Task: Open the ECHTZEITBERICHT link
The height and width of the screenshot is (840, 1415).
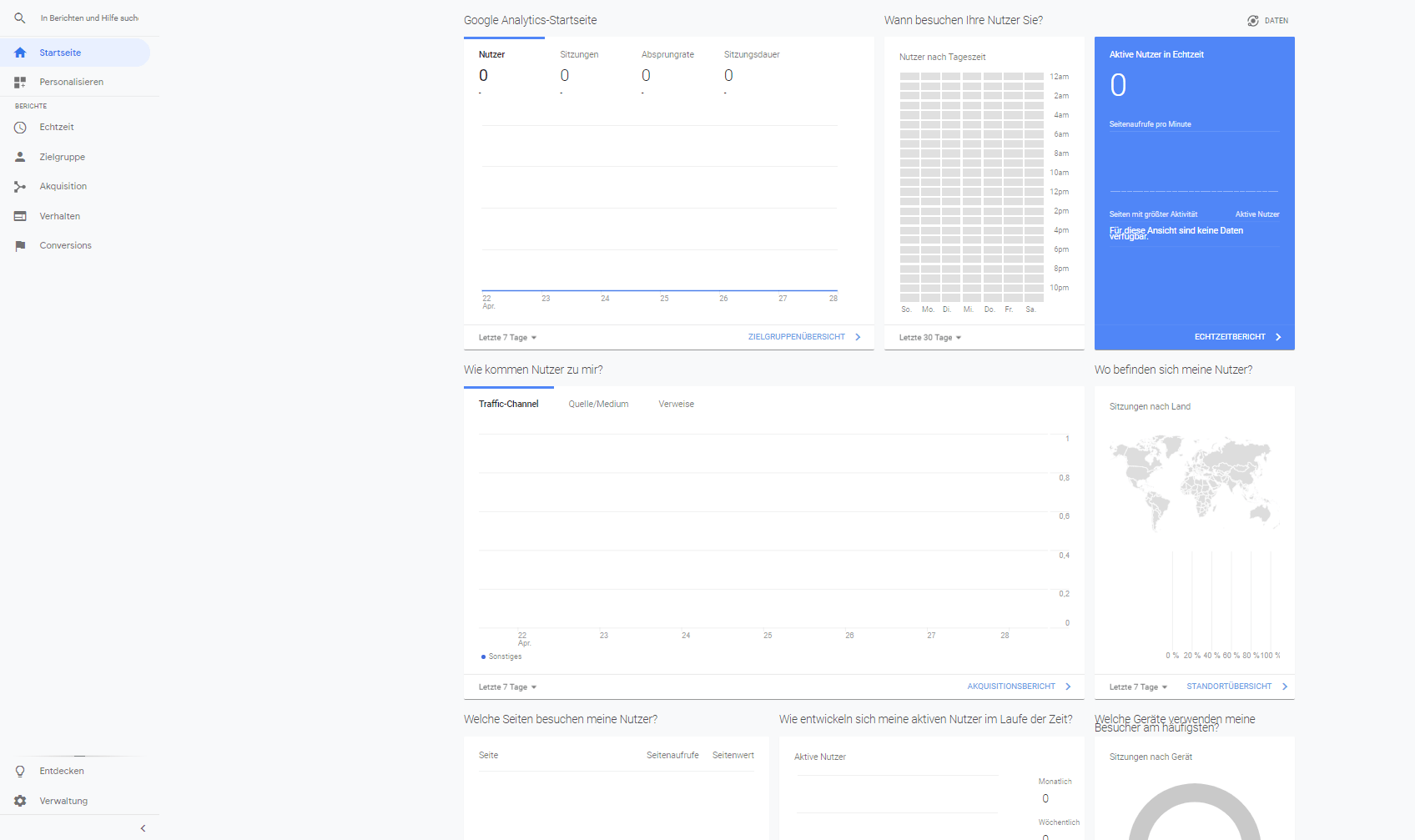Action: point(1230,337)
